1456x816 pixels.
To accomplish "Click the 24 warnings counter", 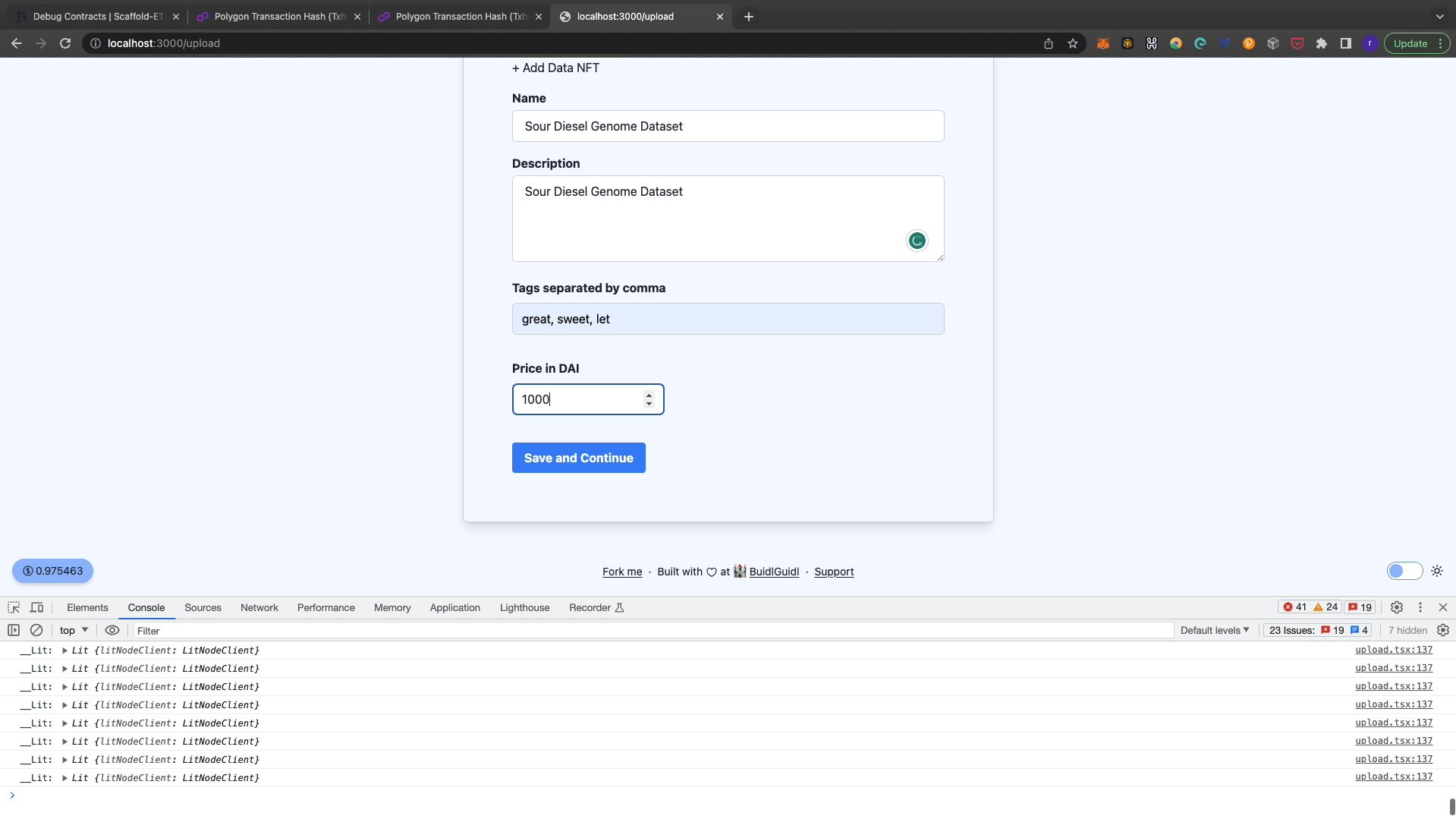I will tap(1325, 607).
